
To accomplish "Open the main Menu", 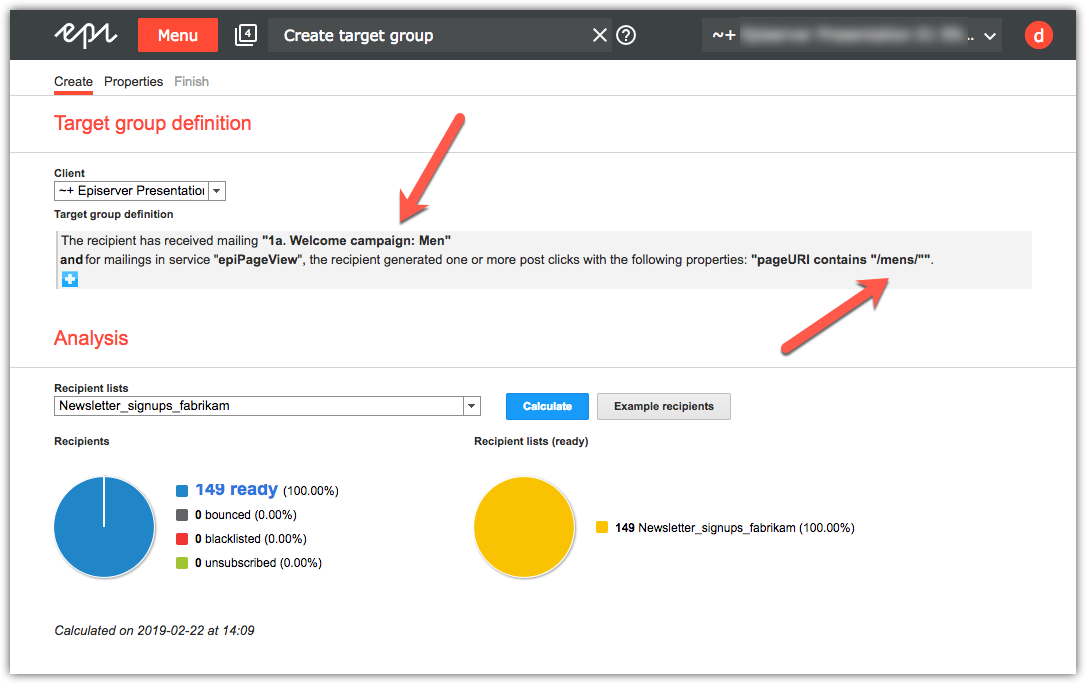I will coord(177,35).
